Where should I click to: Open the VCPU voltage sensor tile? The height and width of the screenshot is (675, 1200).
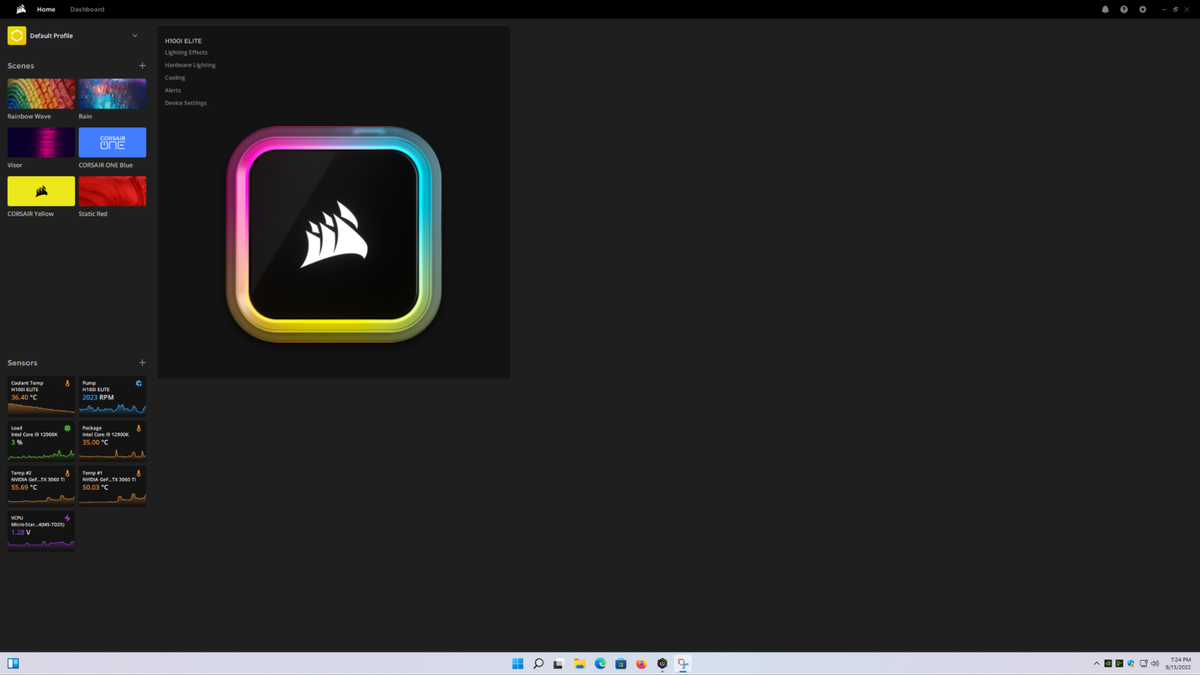41,531
